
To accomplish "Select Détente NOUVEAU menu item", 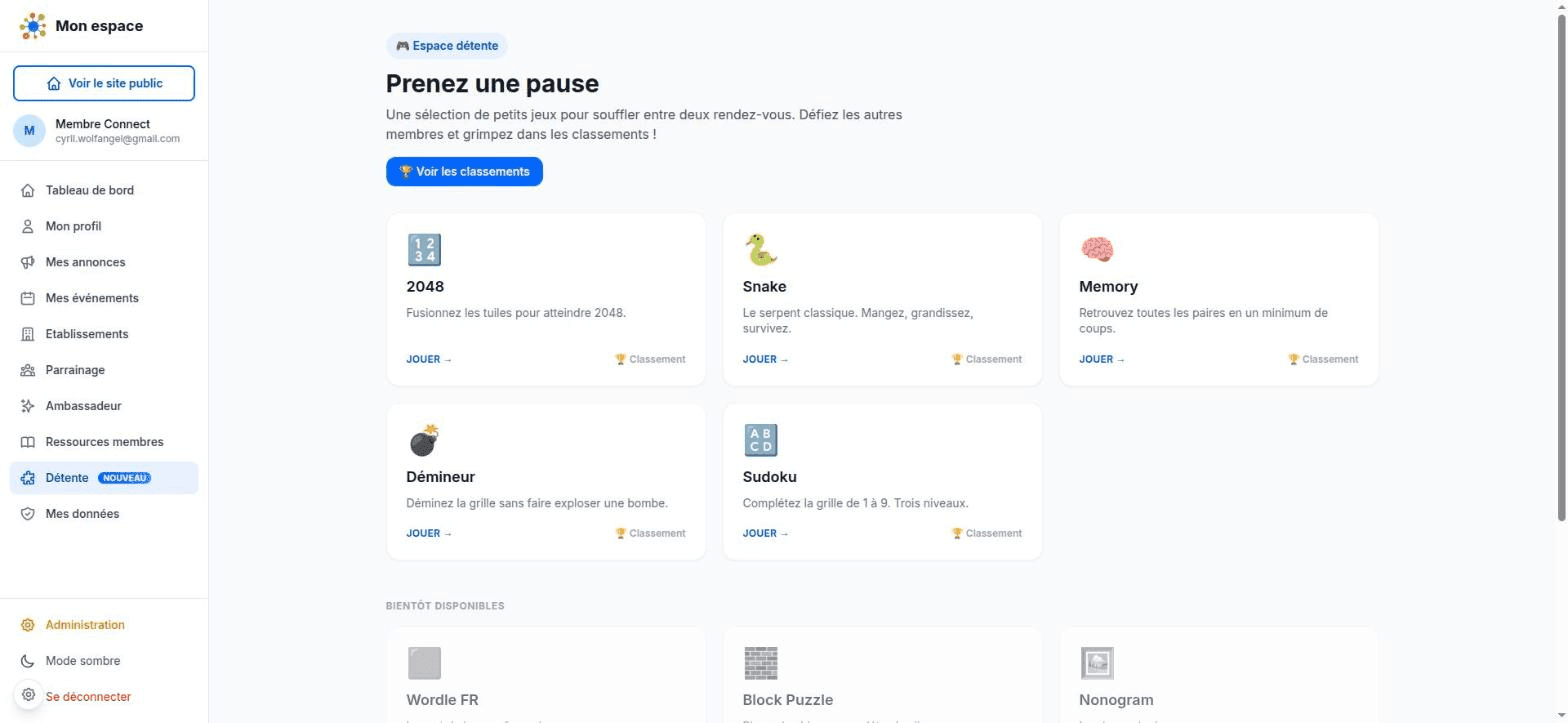I will click(x=104, y=478).
